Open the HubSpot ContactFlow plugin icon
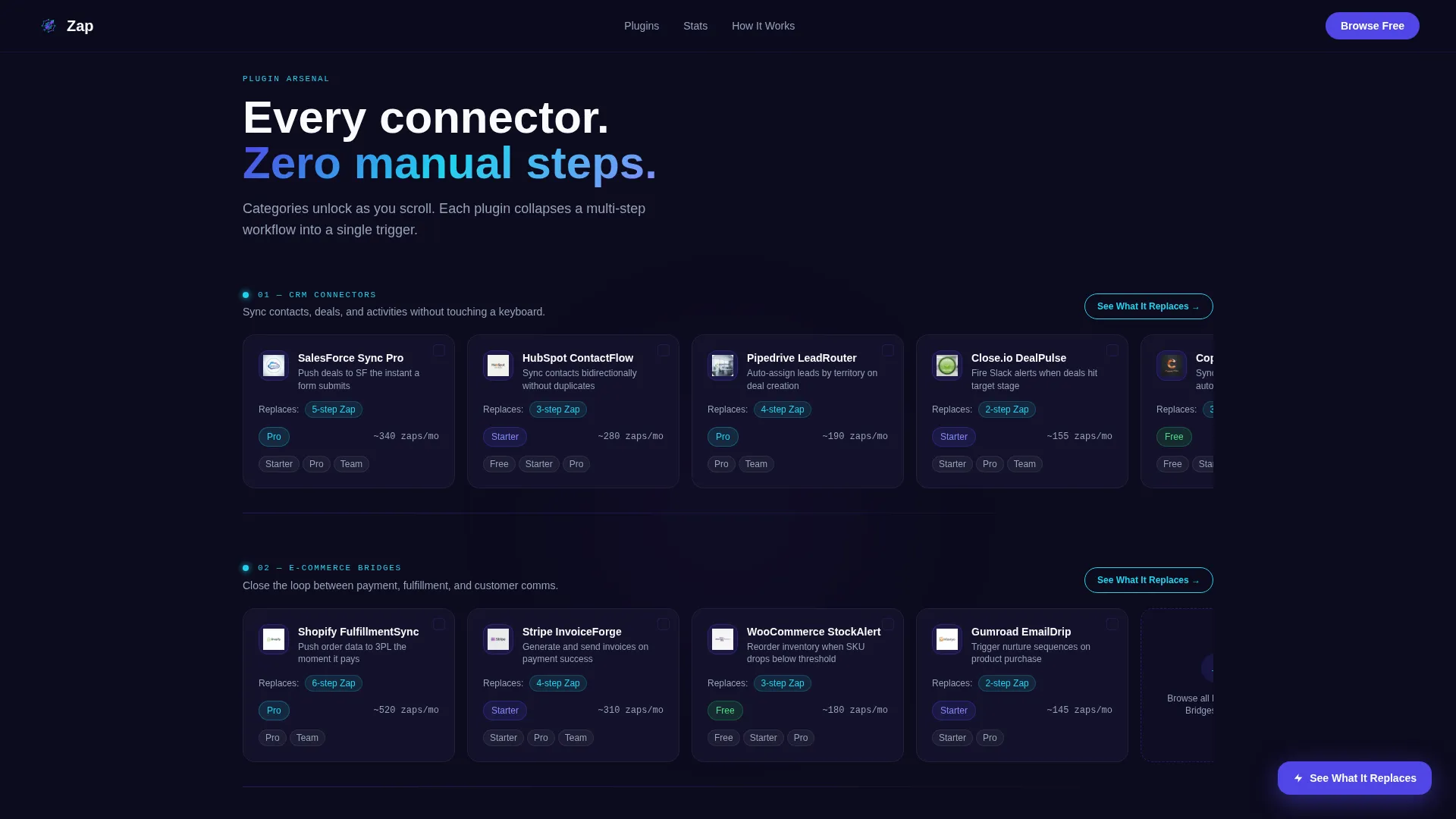 [x=498, y=366]
